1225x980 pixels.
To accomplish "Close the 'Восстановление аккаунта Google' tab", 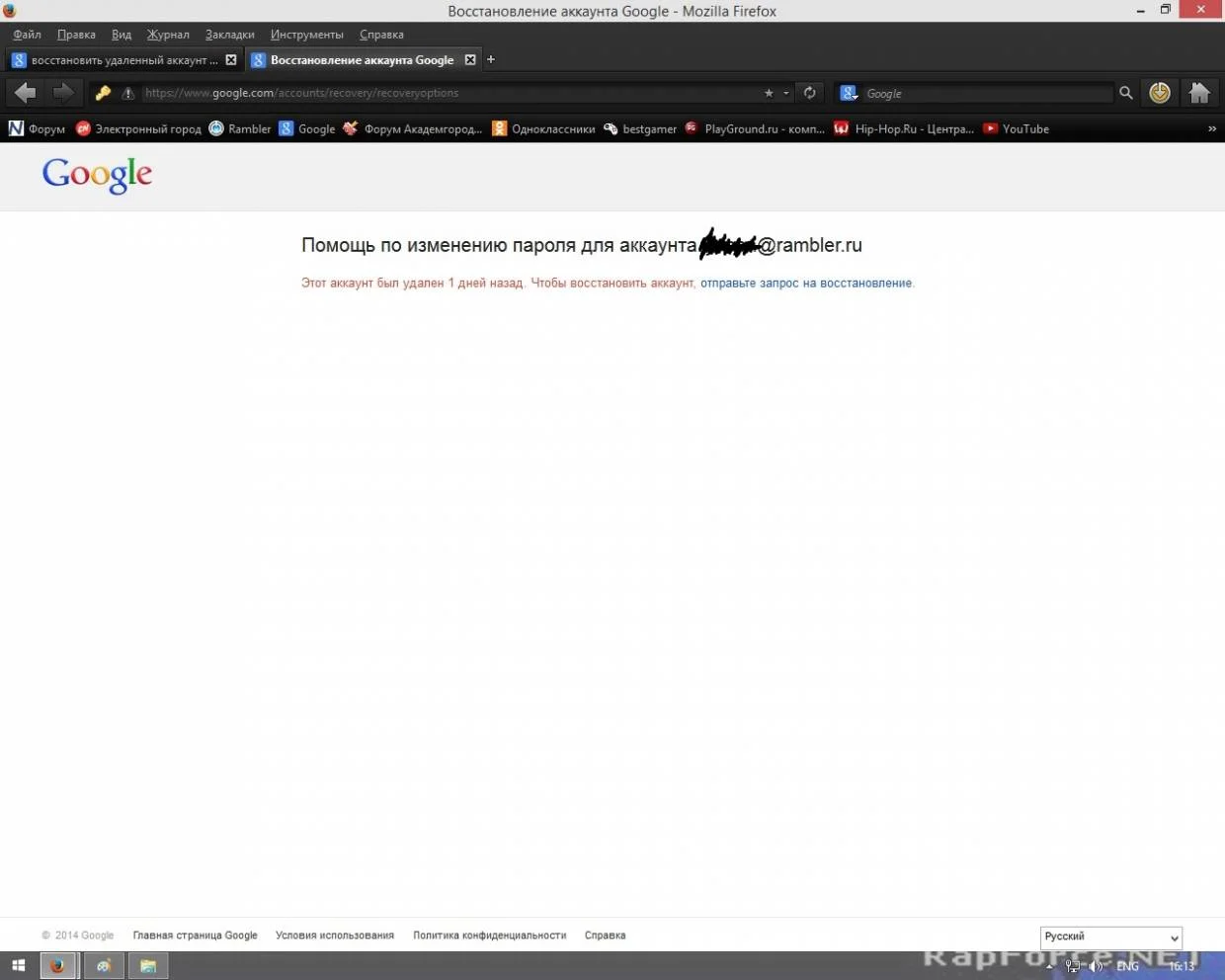I will (x=470, y=60).
